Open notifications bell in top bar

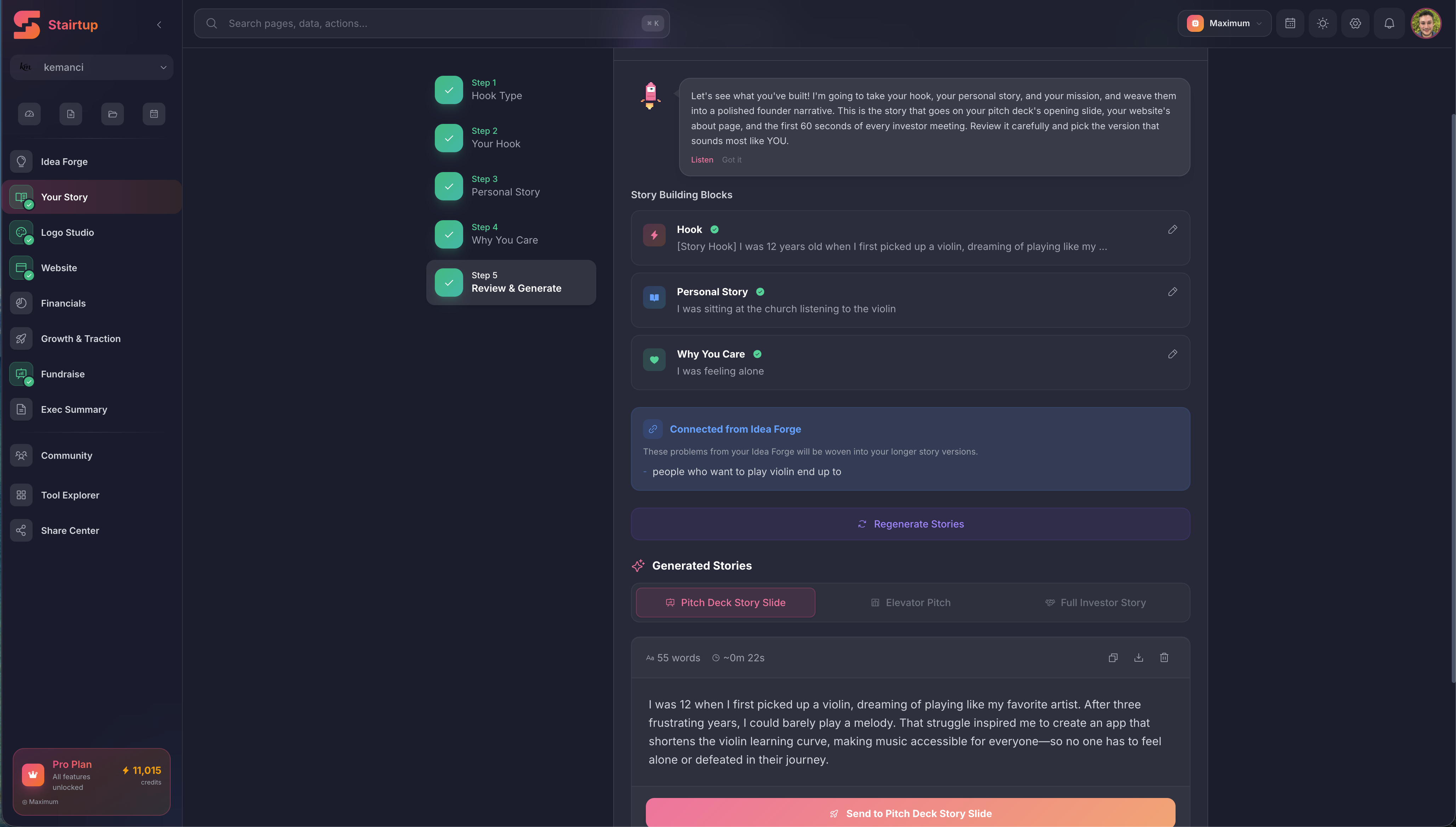click(x=1389, y=23)
